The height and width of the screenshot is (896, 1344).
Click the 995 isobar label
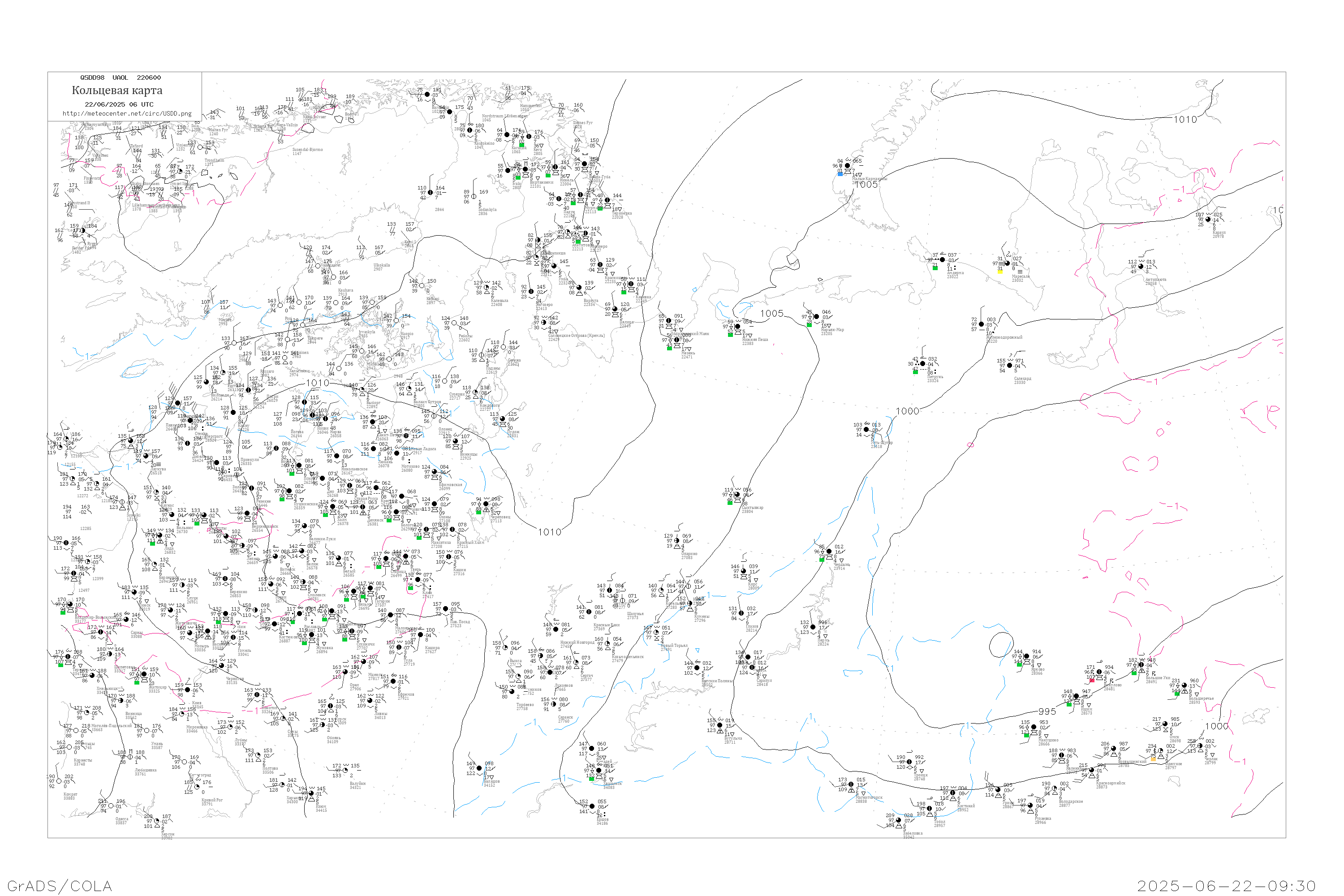[1047, 711]
